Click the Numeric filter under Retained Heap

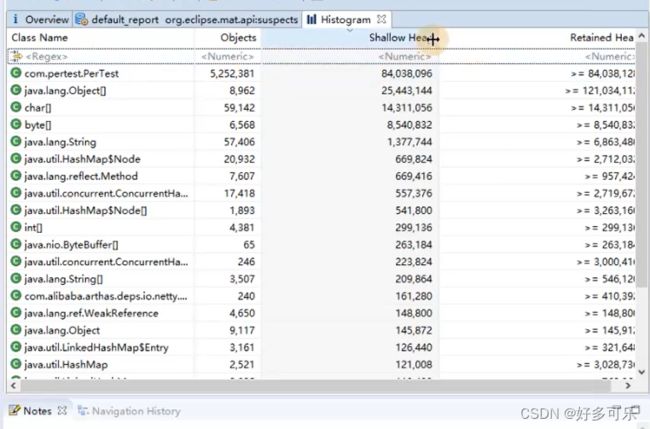coord(538,56)
